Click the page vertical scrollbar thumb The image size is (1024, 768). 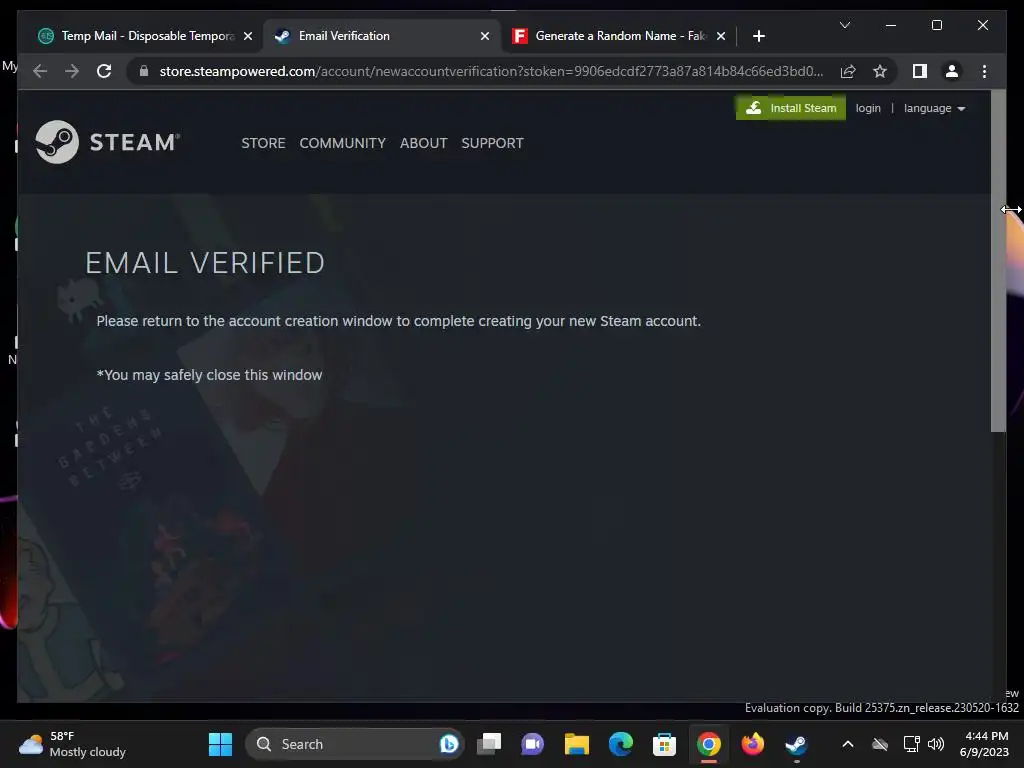(x=998, y=261)
